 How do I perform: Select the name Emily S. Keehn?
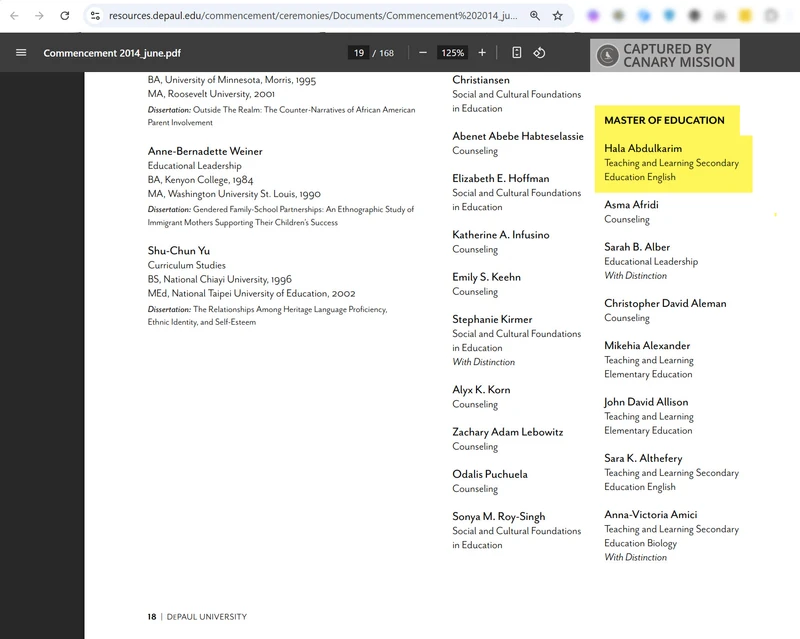(486, 277)
